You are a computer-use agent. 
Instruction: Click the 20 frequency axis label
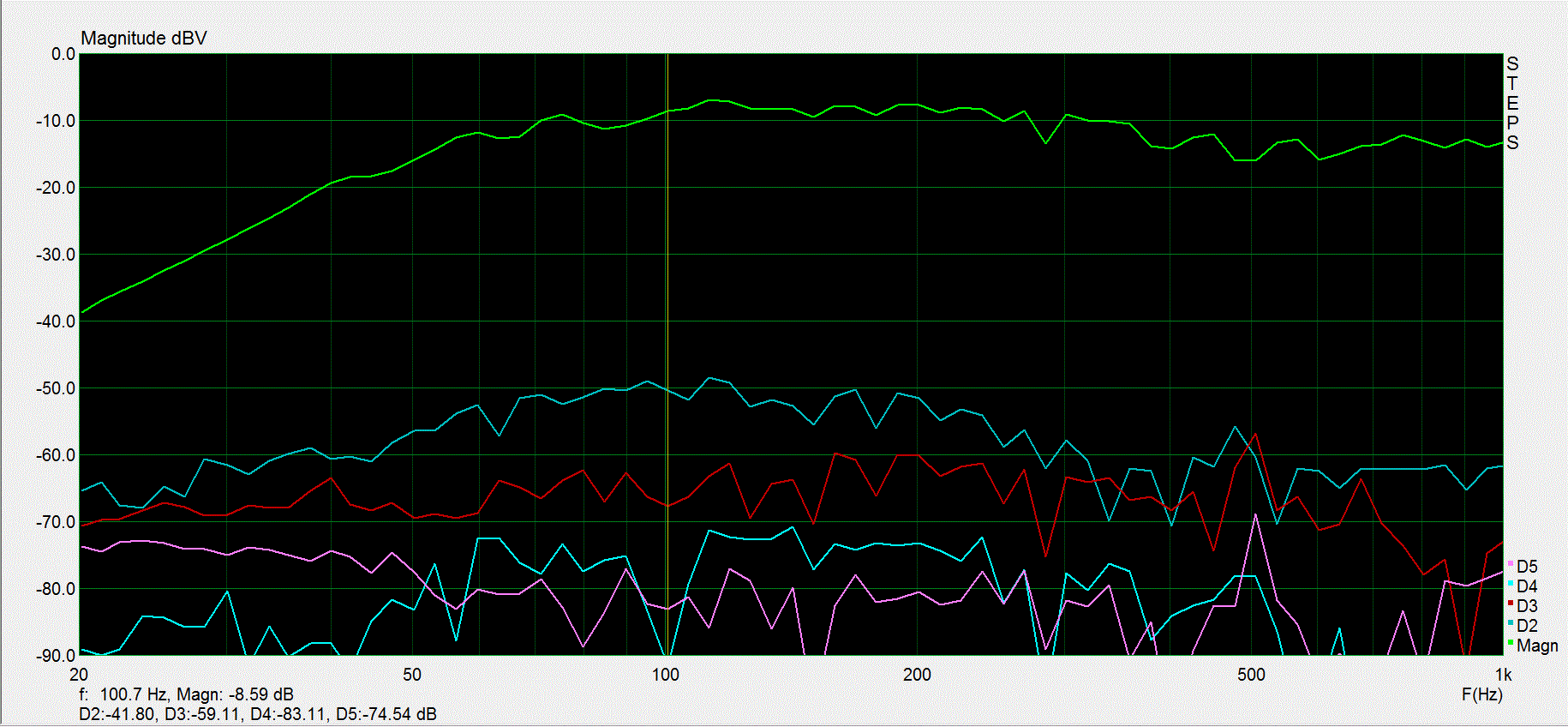79,675
